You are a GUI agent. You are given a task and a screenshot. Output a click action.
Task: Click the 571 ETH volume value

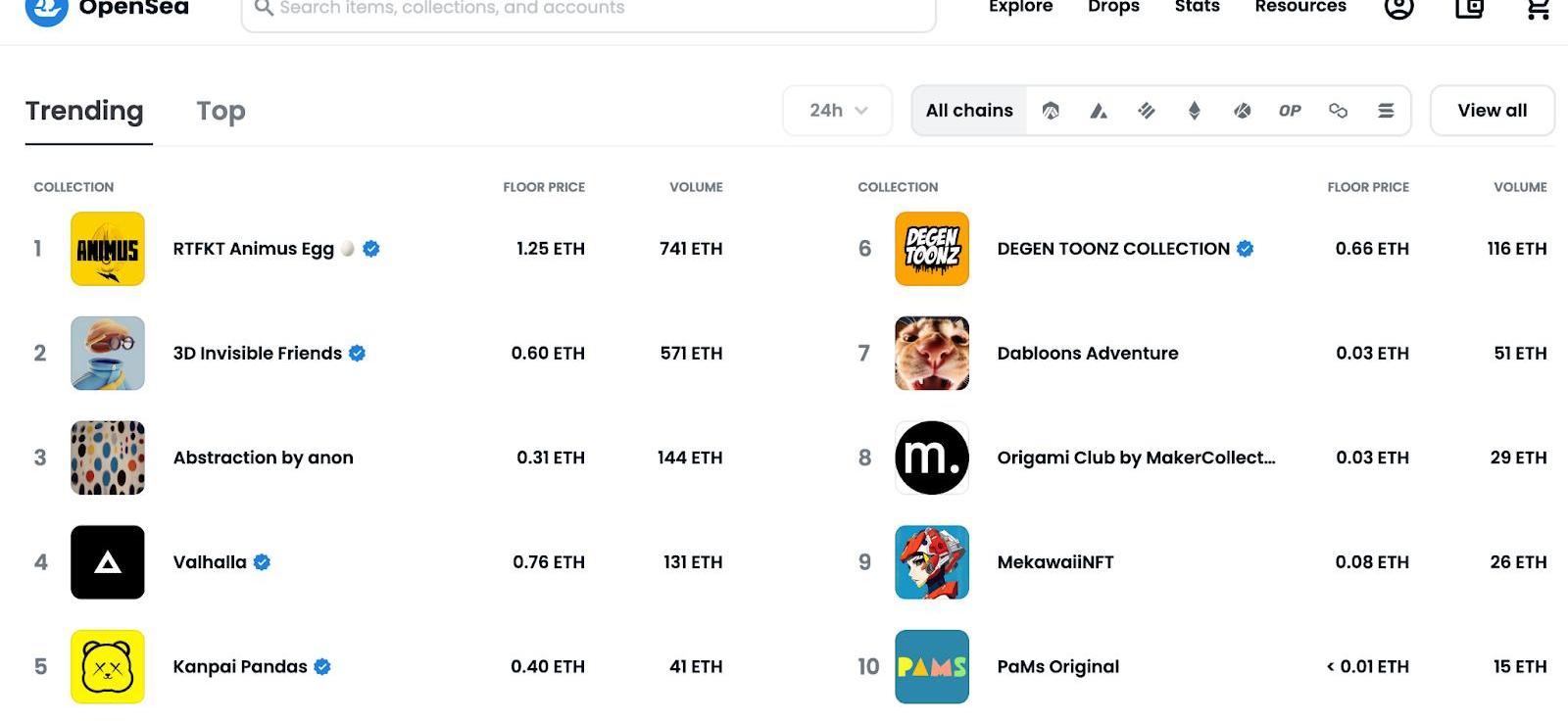[x=691, y=354]
